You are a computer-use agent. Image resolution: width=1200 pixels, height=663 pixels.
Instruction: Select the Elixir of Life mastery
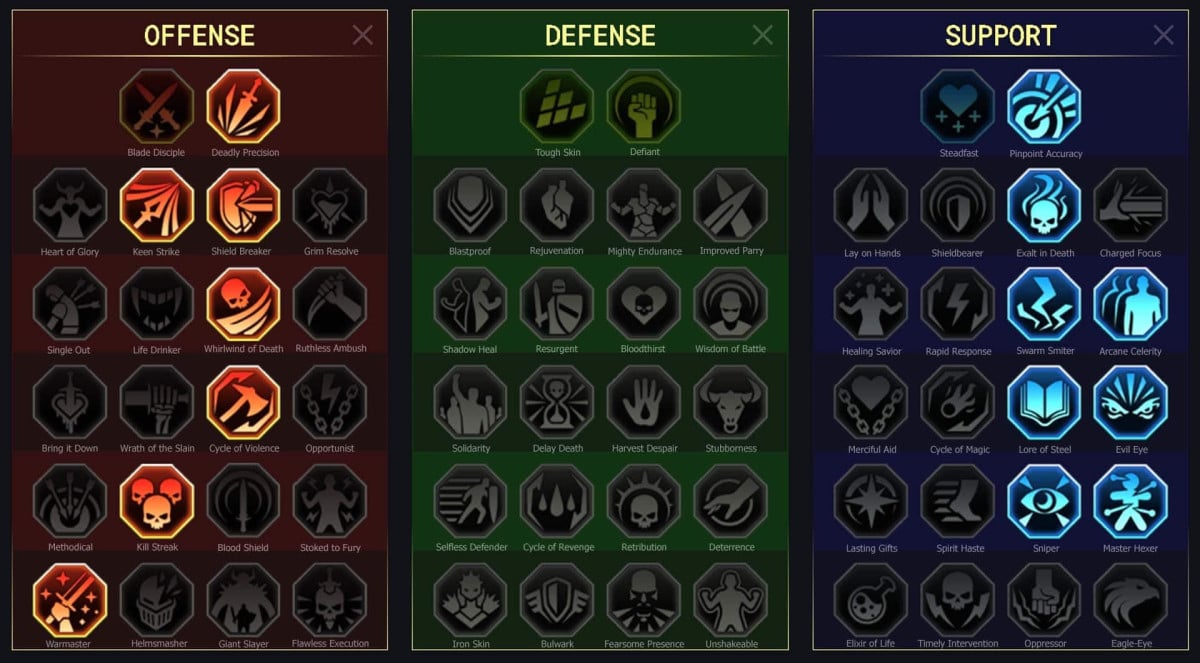click(871, 600)
